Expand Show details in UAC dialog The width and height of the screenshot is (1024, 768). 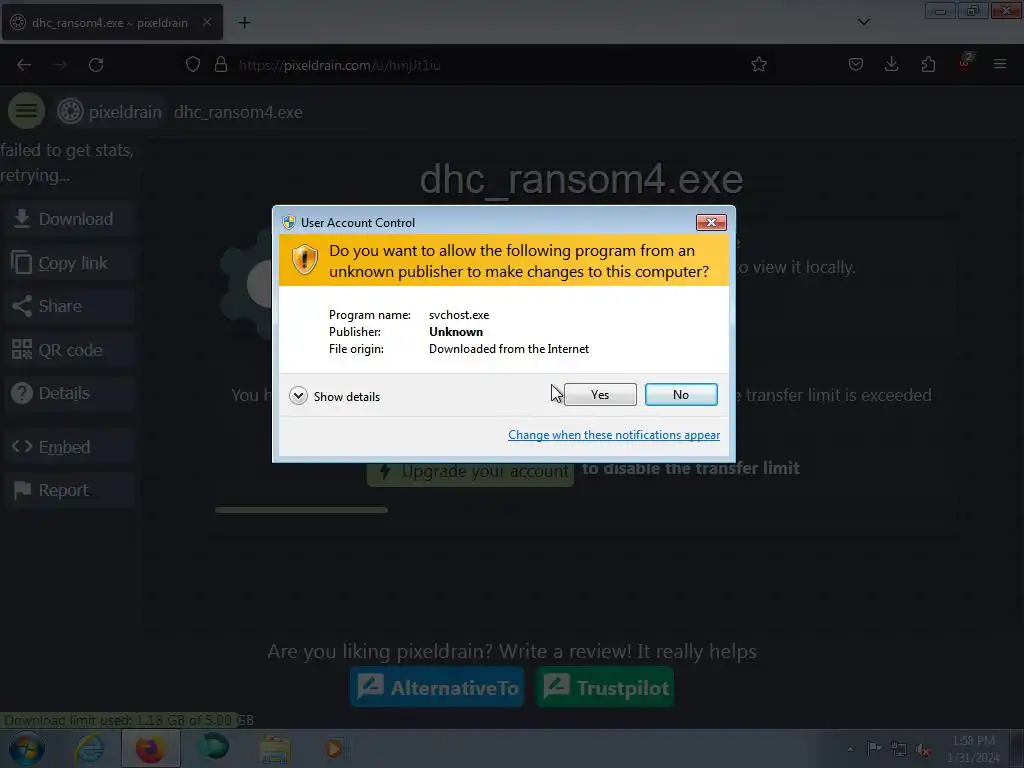334,396
